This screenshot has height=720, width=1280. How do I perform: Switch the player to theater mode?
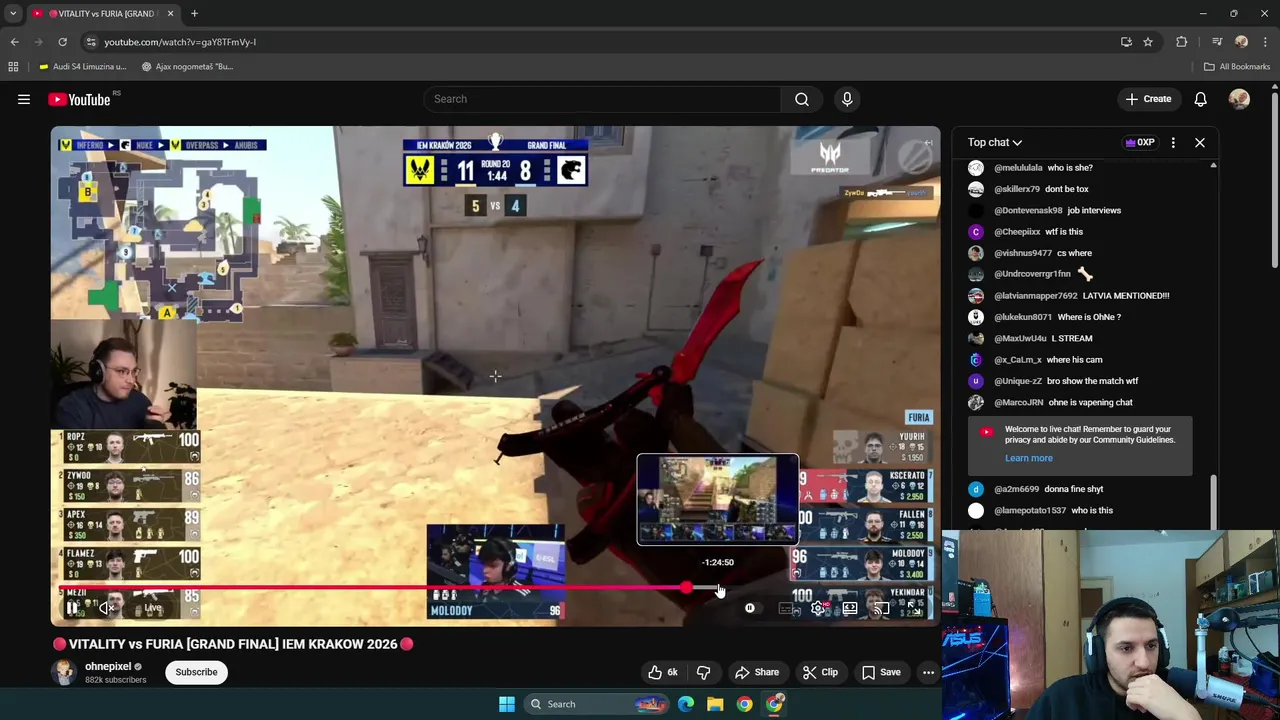click(850, 608)
